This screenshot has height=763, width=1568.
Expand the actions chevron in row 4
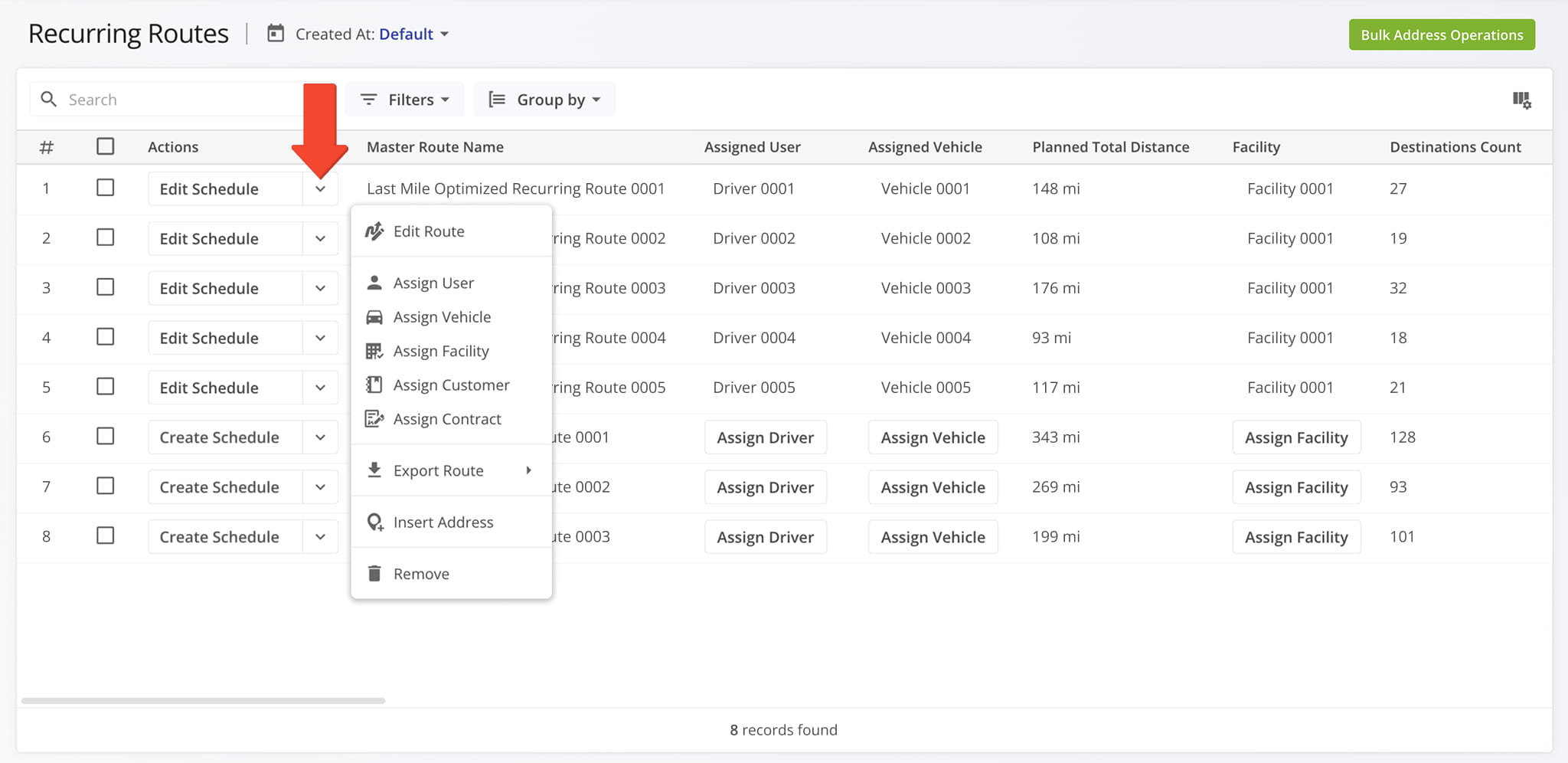pyautogui.click(x=320, y=338)
